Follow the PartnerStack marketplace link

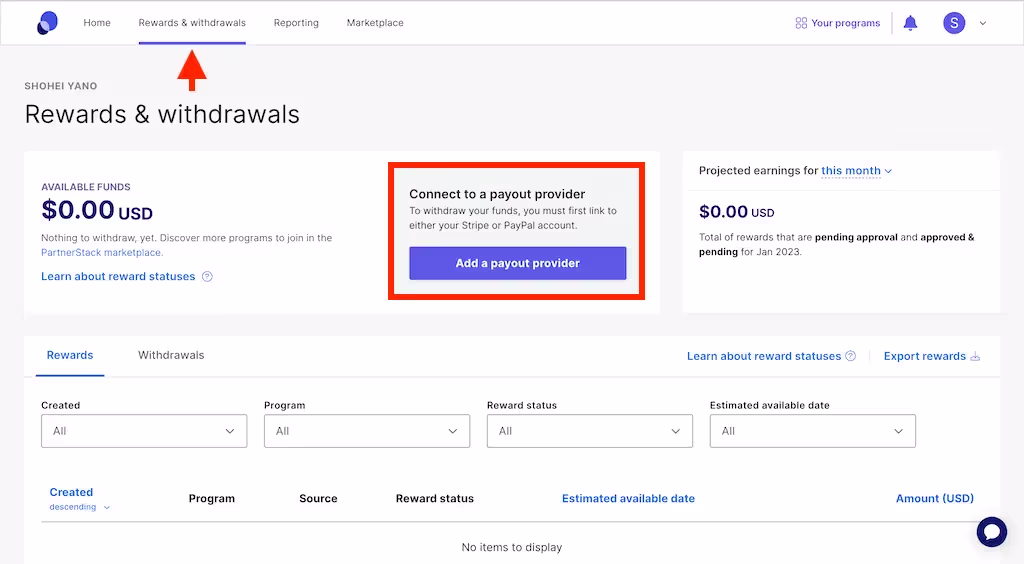pyautogui.click(x=101, y=253)
